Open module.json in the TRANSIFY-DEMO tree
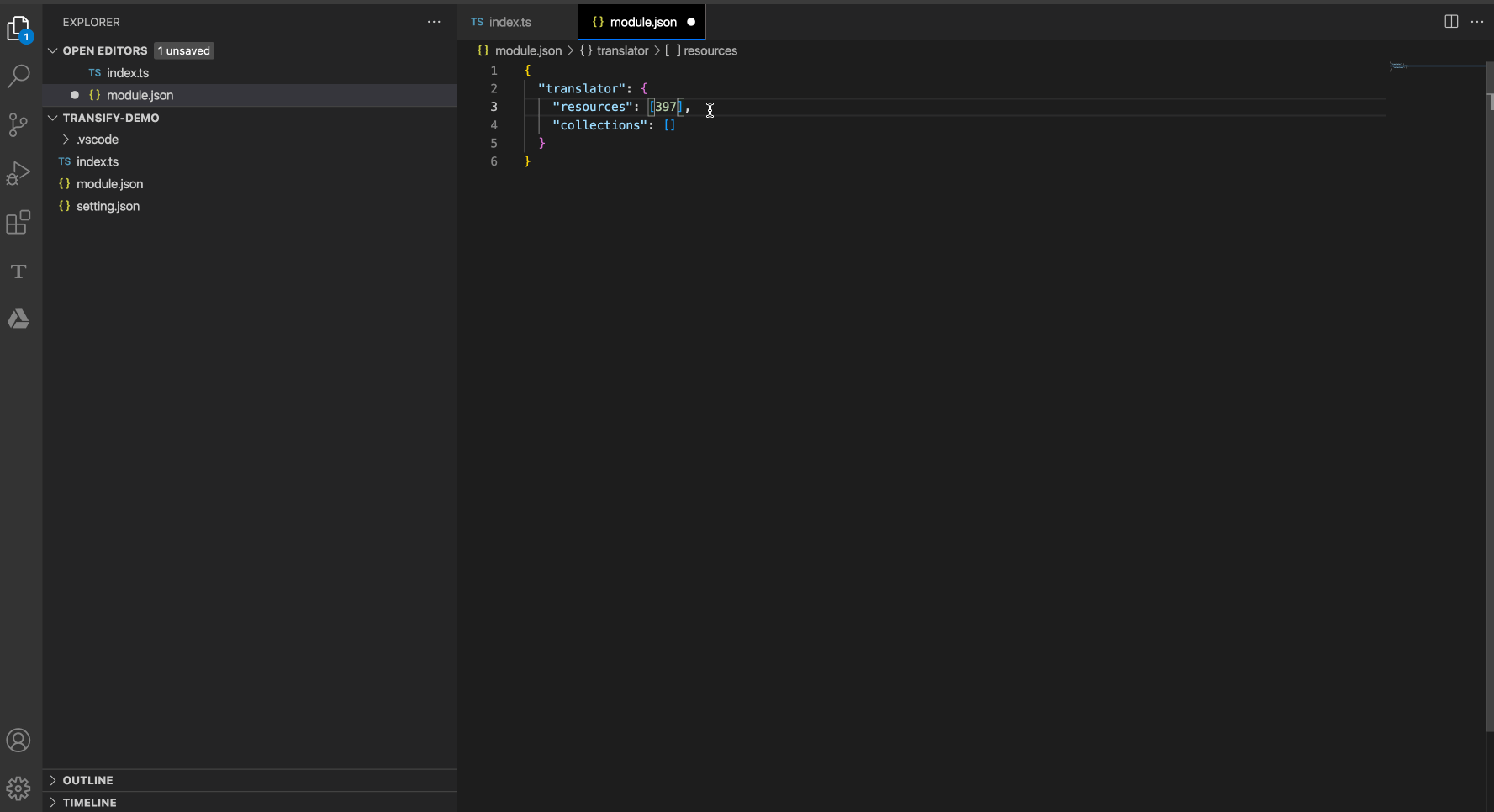 pyautogui.click(x=251, y=184)
